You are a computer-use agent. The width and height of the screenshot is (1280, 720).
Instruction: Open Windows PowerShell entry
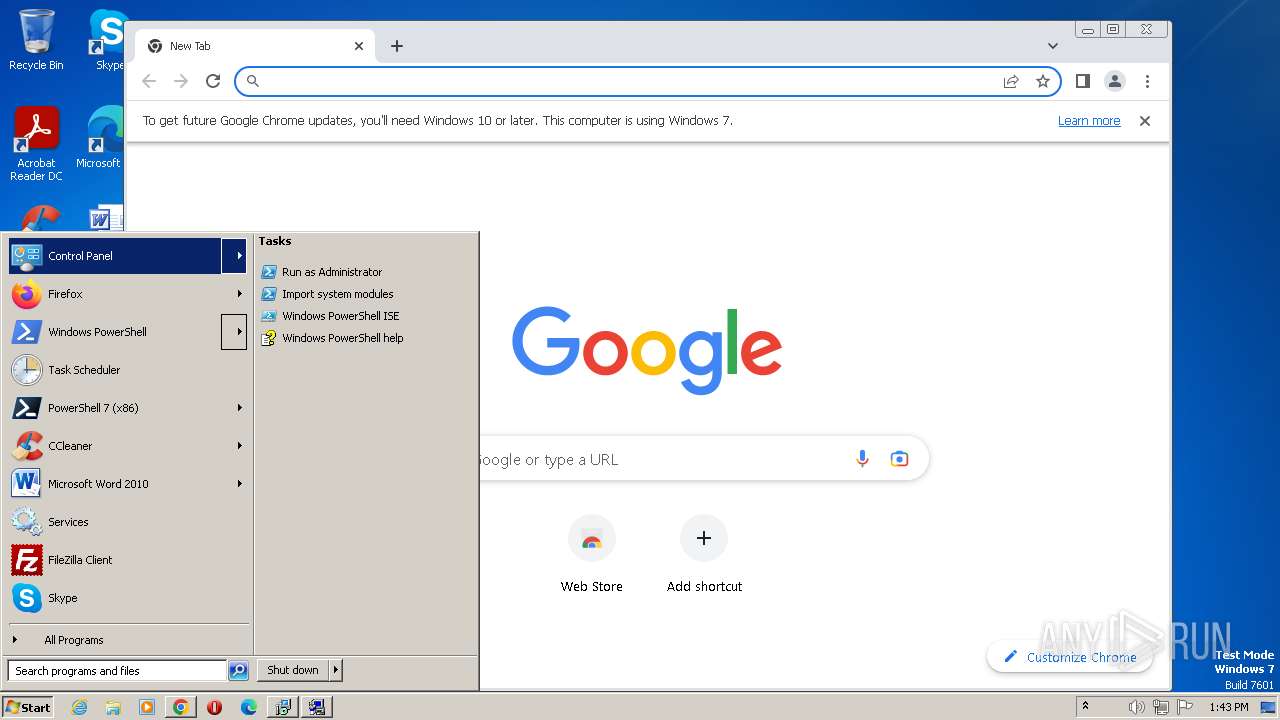coord(115,332)
